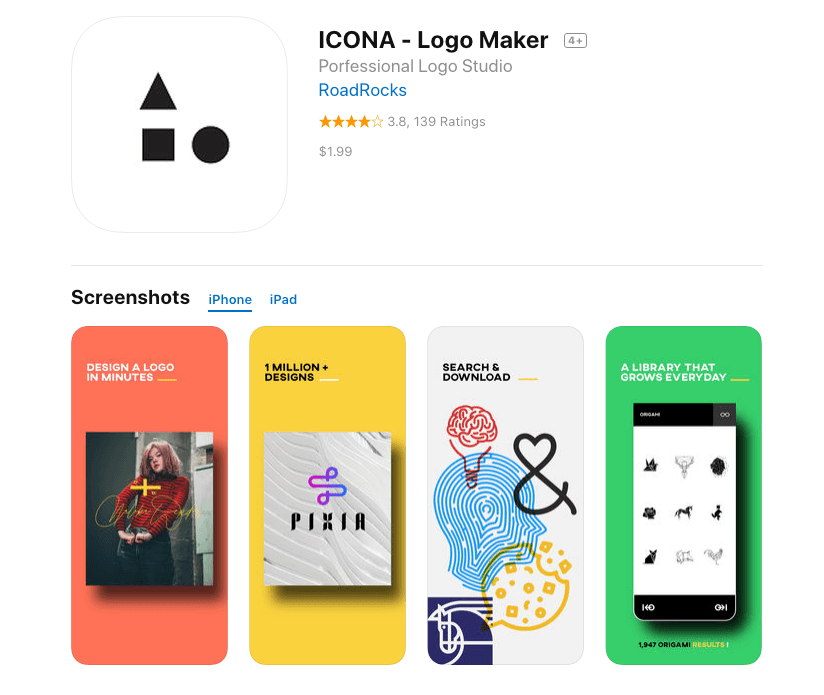Click the infinity icon in origami phone mockup
The width and height of the screenshot is (824, 695).
click(x=725, y=414)
